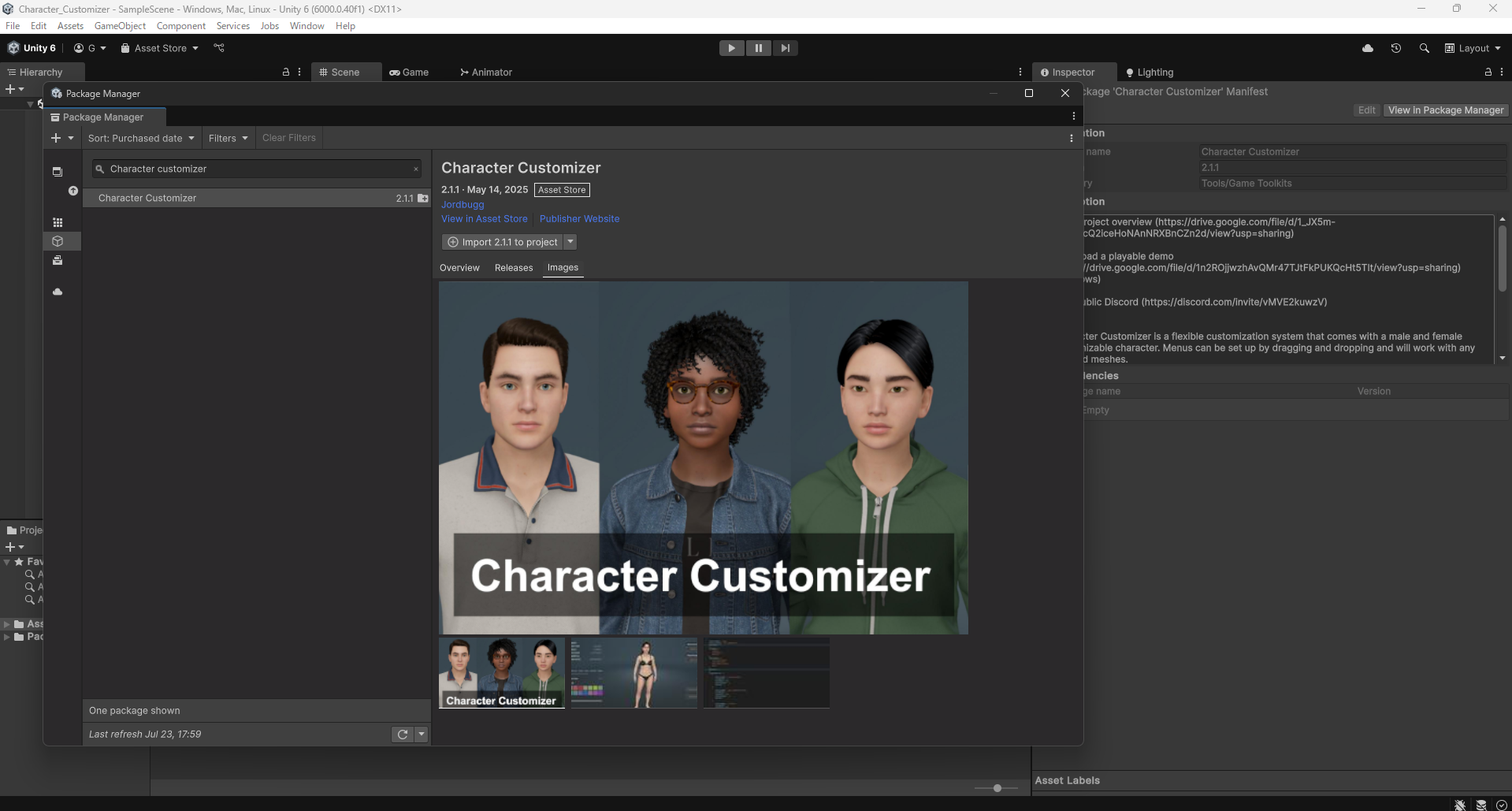Open the add package plus dropdown
The height and width of the screenshot is (811, 1512).
pyautogui.click(x=62, y=138)
